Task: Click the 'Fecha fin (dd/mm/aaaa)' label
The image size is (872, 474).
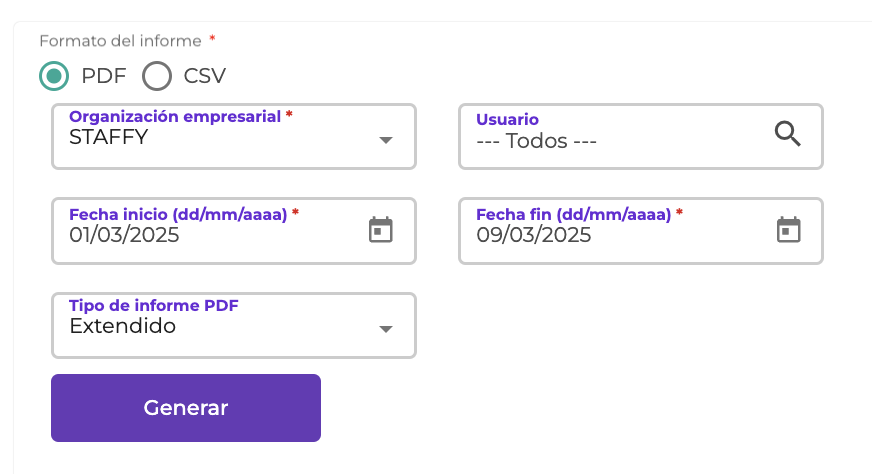Action: pyautogui.click(x=572, y=214)
